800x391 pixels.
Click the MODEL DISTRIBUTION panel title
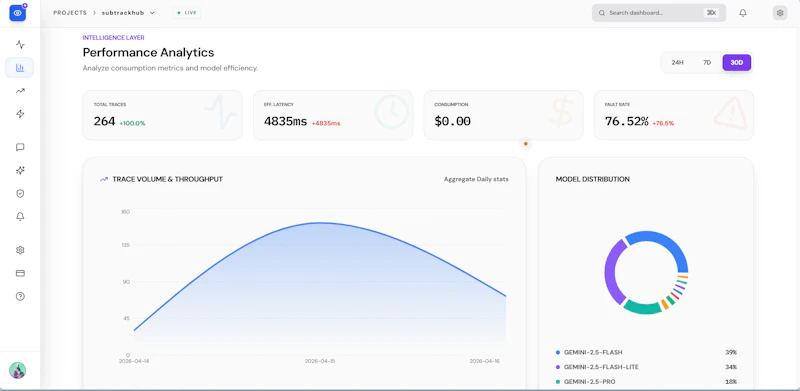coord(592,180)
